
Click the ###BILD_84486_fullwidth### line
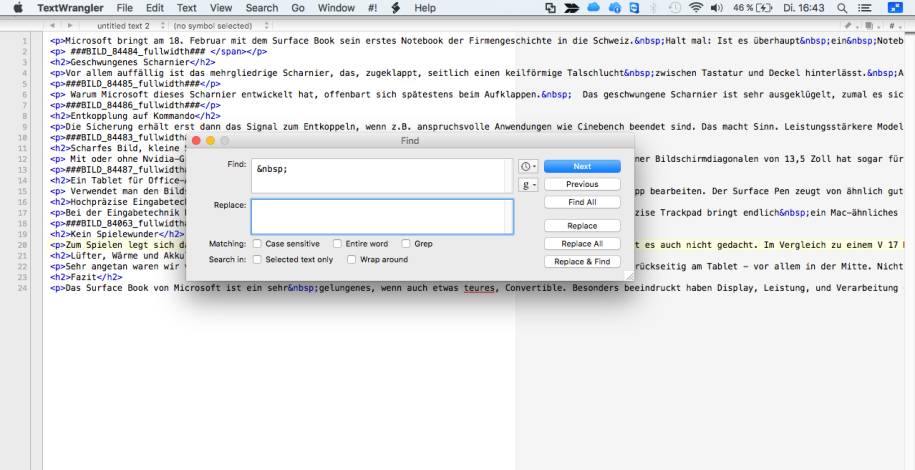point(135,105)
